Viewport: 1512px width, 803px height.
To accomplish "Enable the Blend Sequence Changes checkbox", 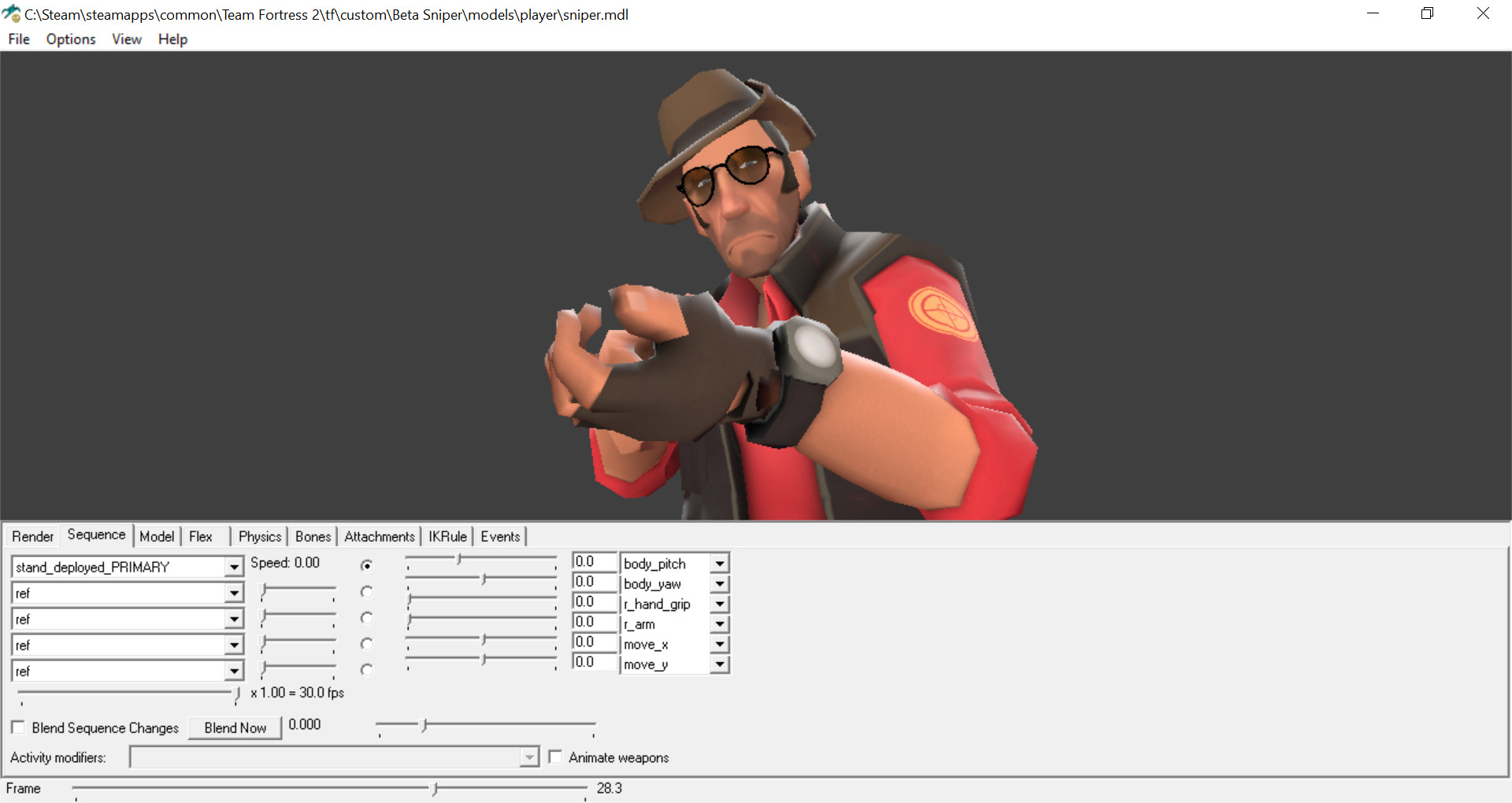I will 18,727.
